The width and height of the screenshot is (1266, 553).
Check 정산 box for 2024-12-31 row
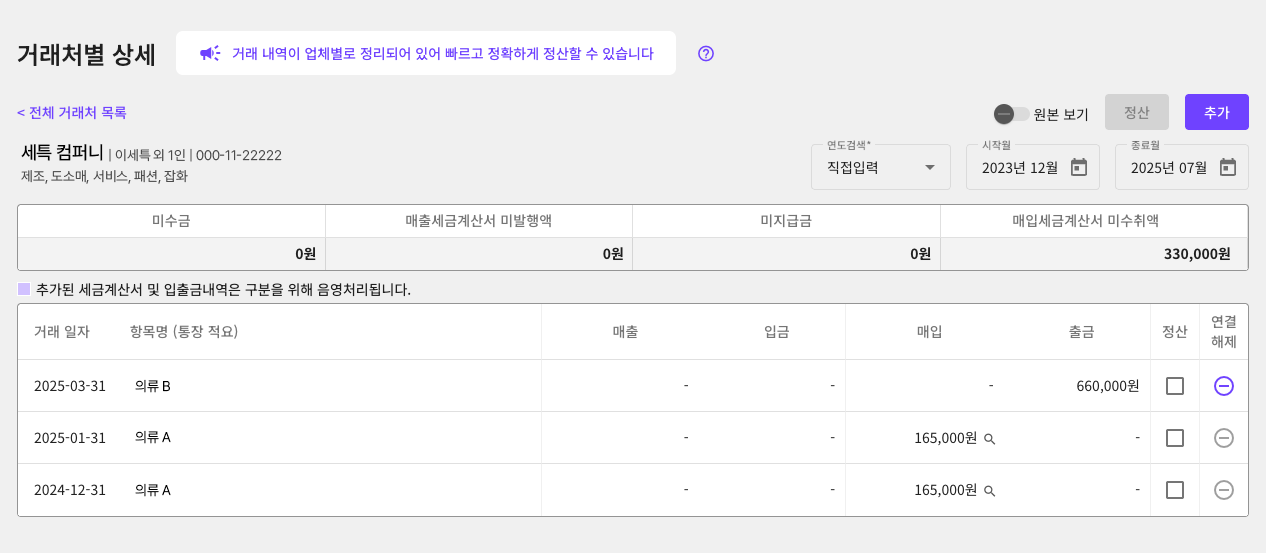click(x=1175, y=490)
